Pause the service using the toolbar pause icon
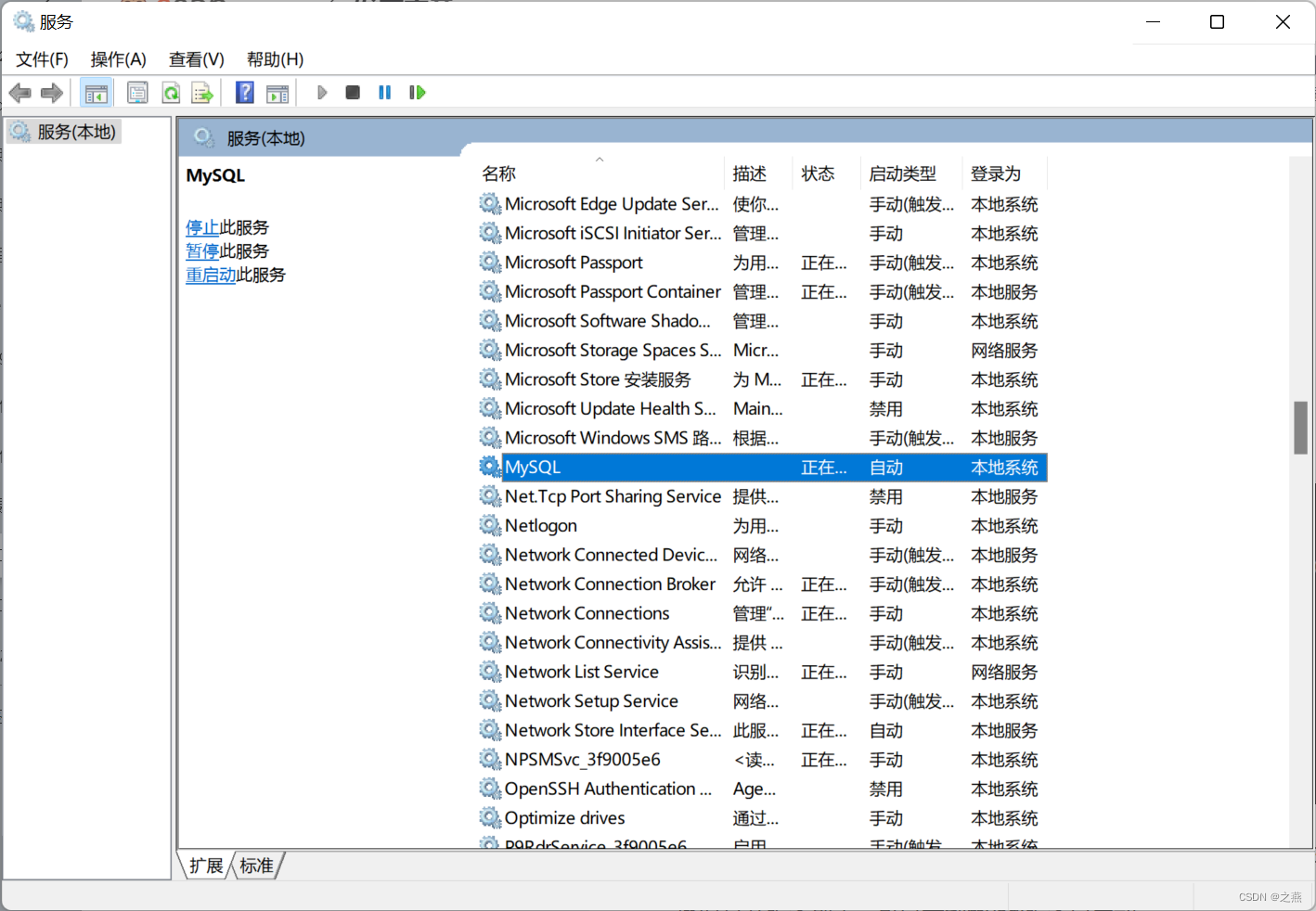 pos(384,92)
